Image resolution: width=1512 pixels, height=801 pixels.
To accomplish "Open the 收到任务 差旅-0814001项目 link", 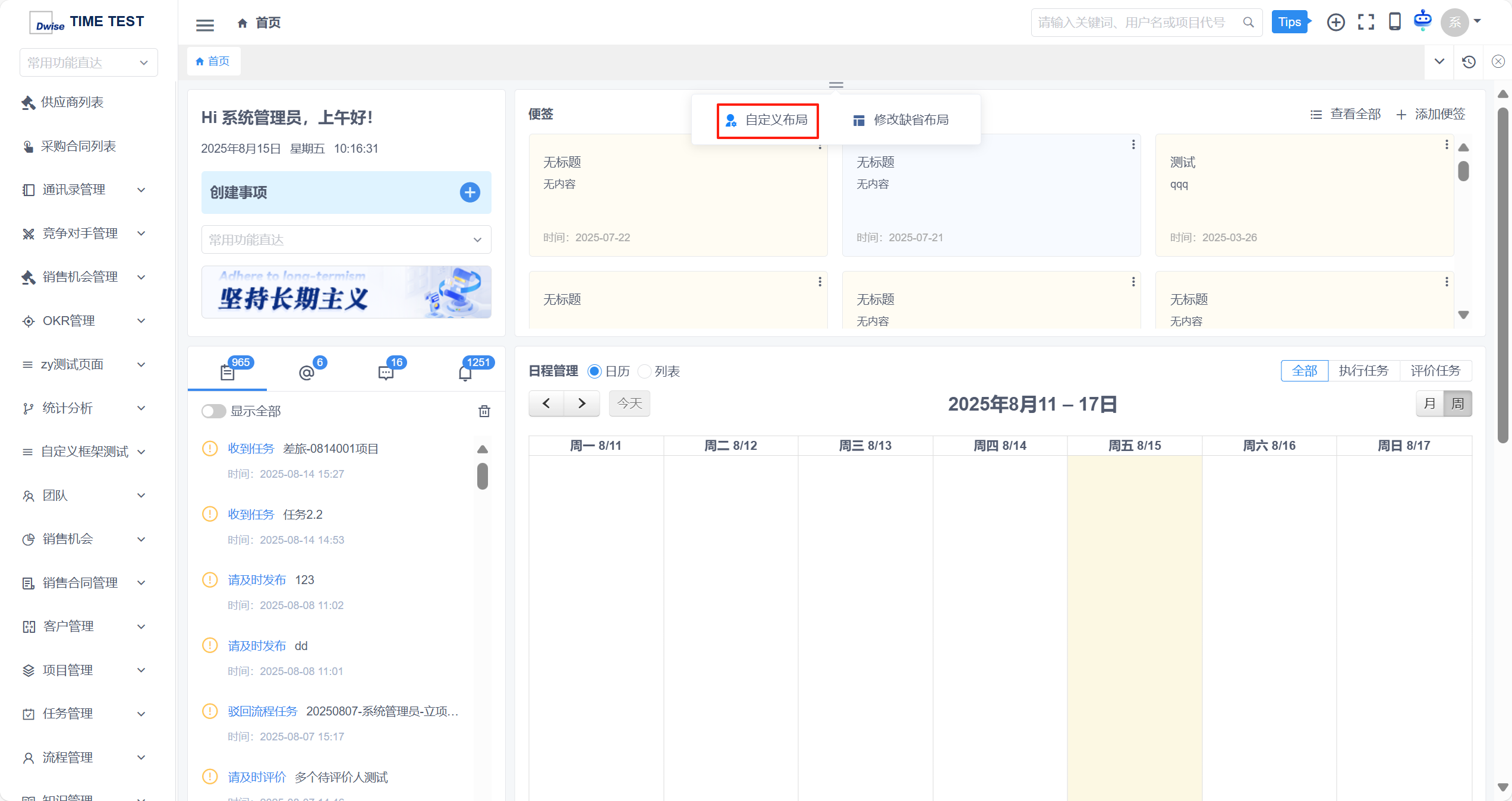I will (251, 449).
